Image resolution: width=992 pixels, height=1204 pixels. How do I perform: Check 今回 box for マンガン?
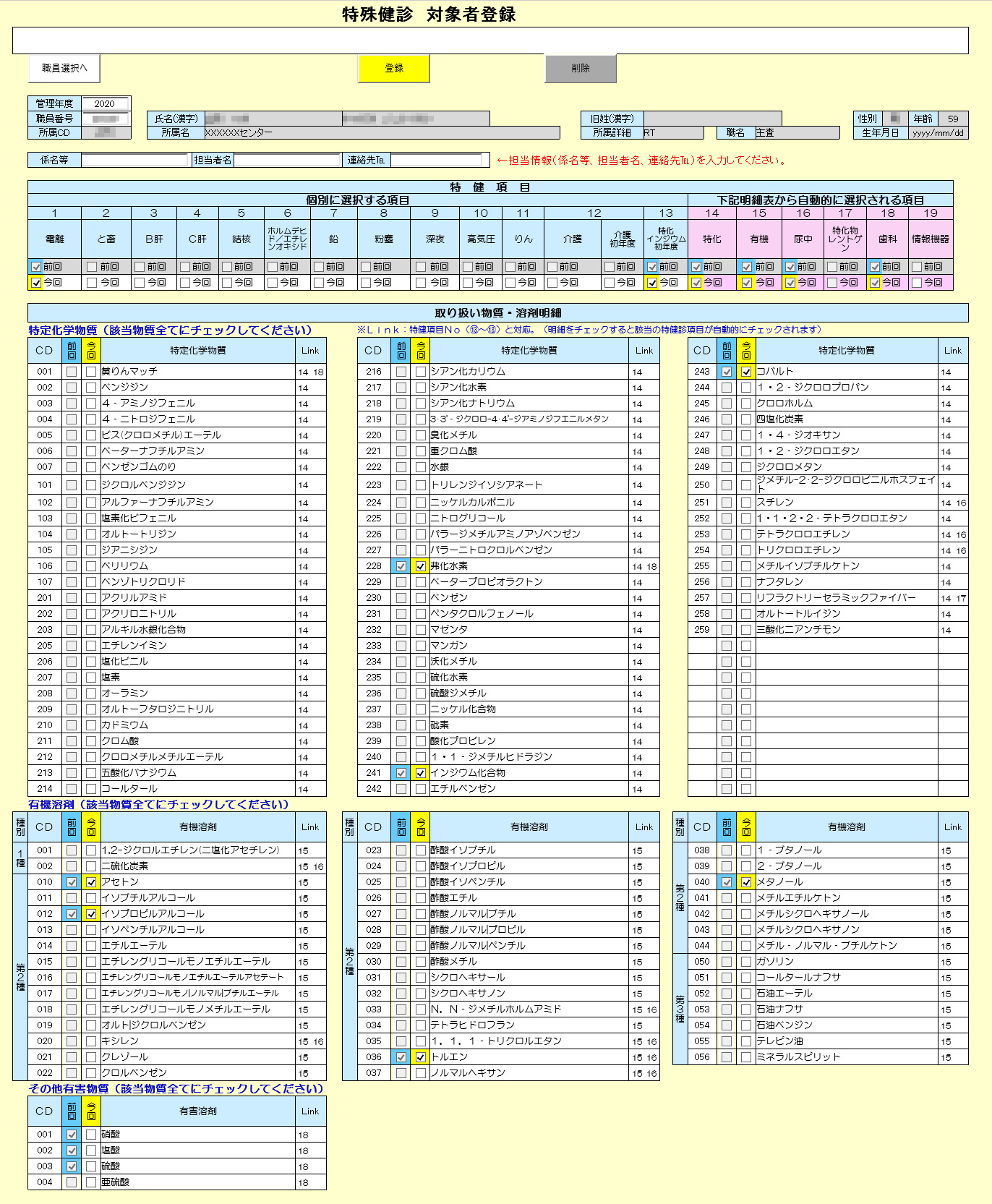point(421,646)
